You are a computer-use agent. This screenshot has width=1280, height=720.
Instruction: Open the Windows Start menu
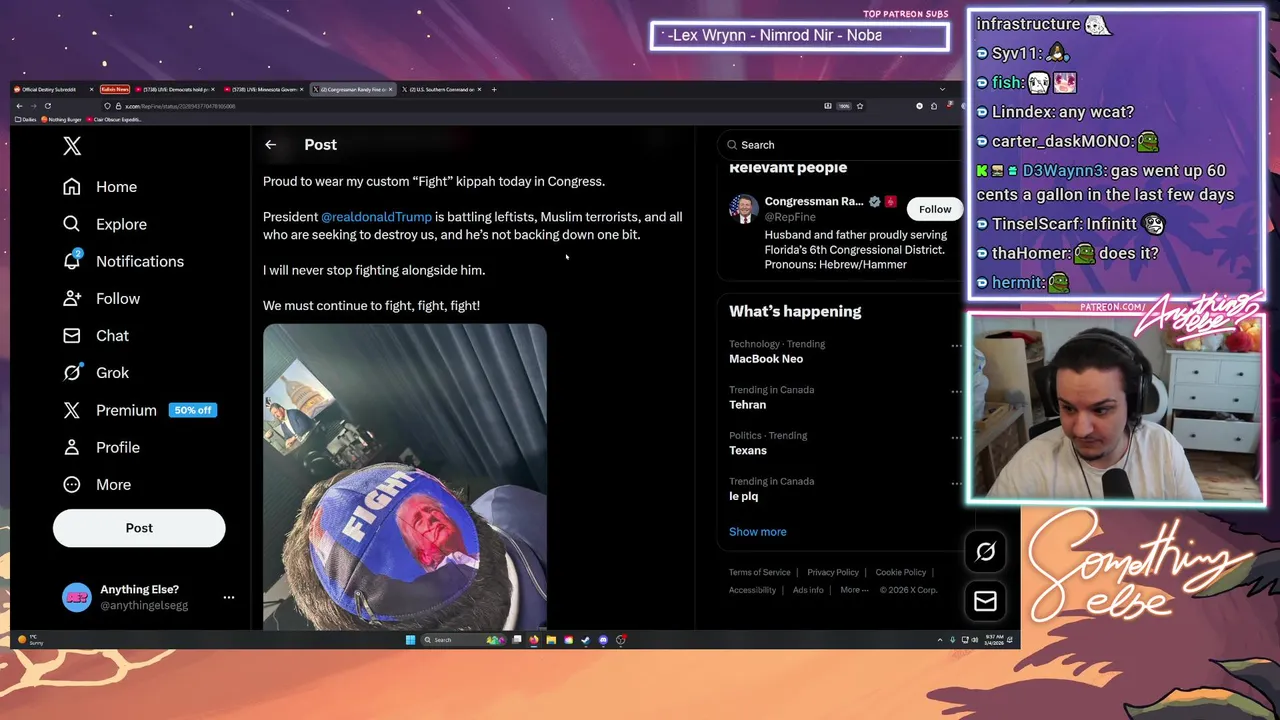coord(410,640)
